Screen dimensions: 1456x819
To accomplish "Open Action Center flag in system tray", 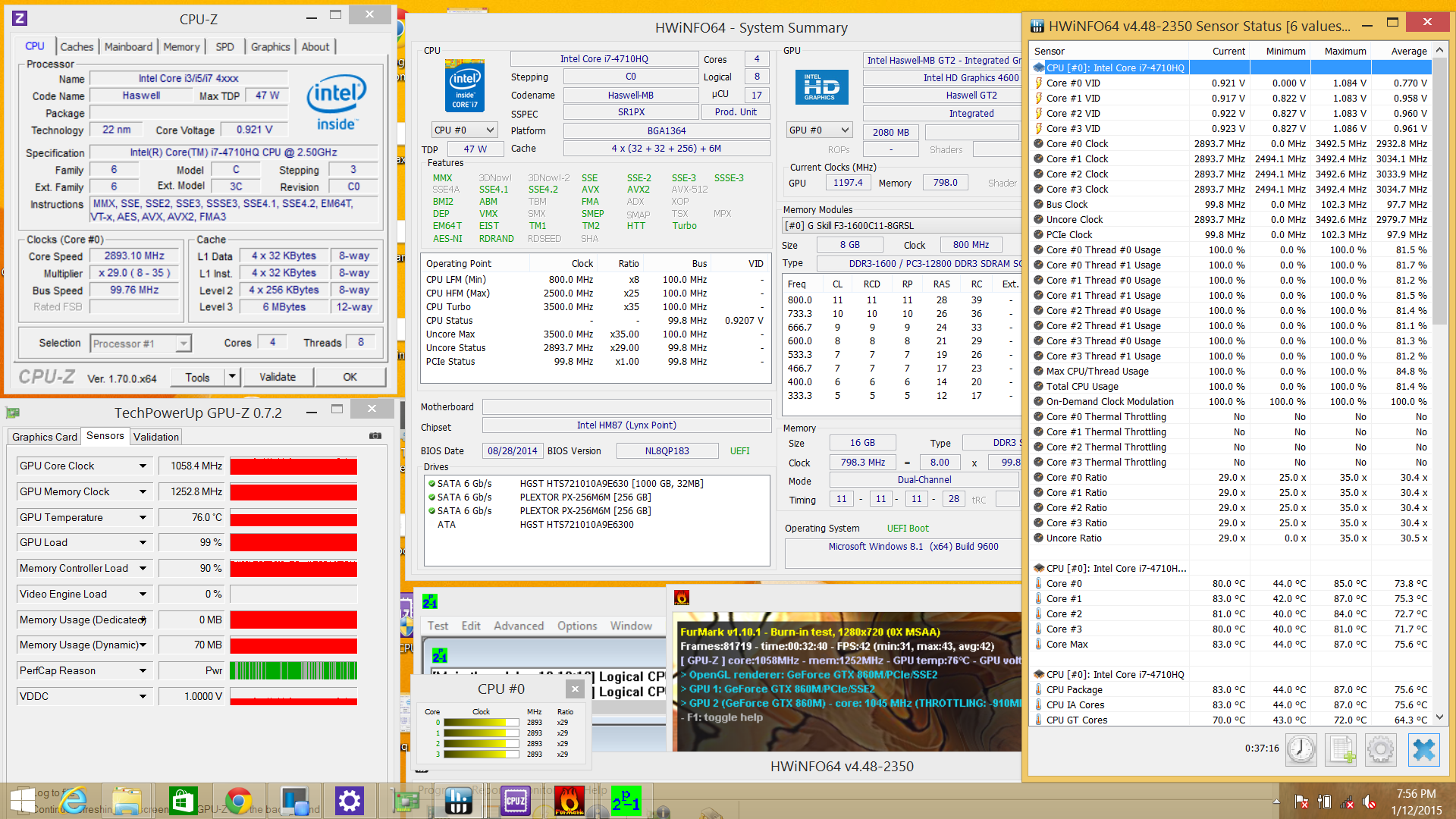I will 1301,802.
